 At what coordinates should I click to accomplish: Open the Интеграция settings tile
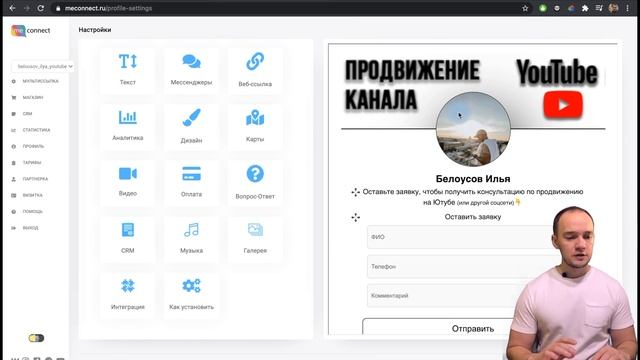(x=128, y=295)
